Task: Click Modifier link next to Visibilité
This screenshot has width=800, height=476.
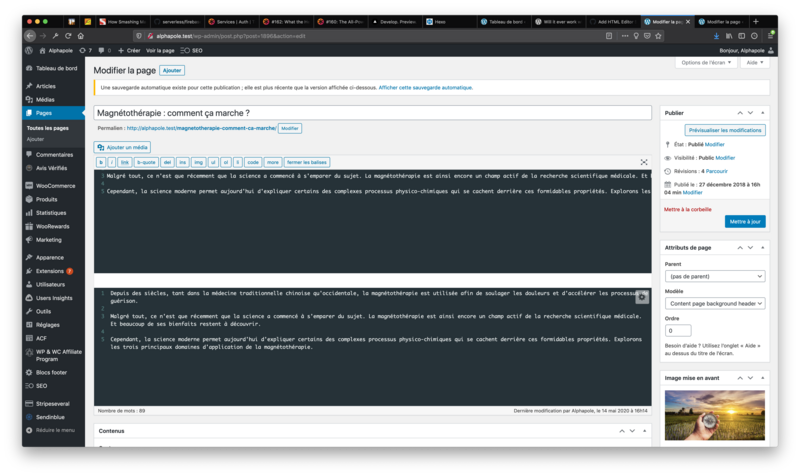Action: [725, 158]
